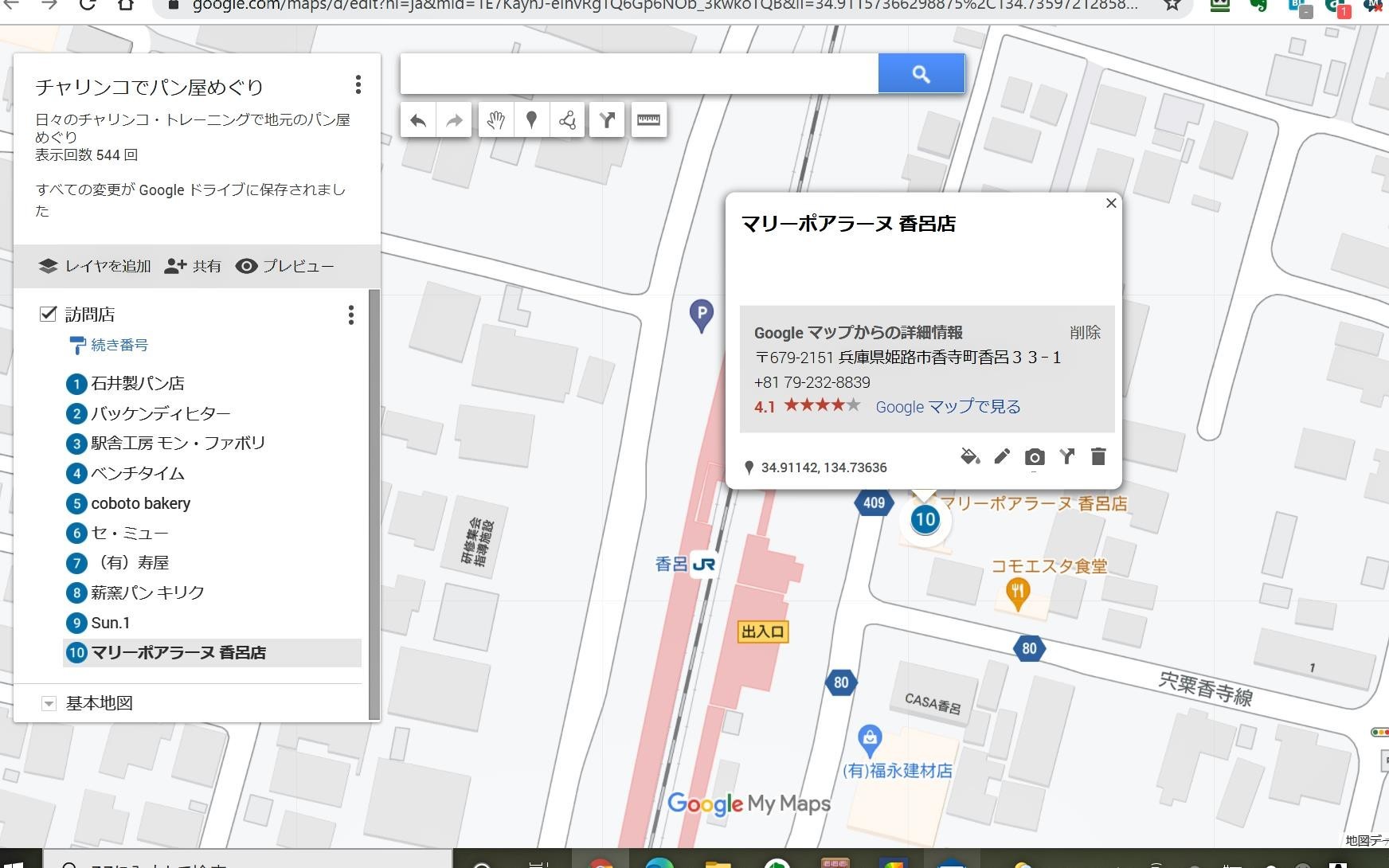This screenshot has height=868, width=1389.
Task: Open the 訪問店 layer options menu
Action: point(350,315)
